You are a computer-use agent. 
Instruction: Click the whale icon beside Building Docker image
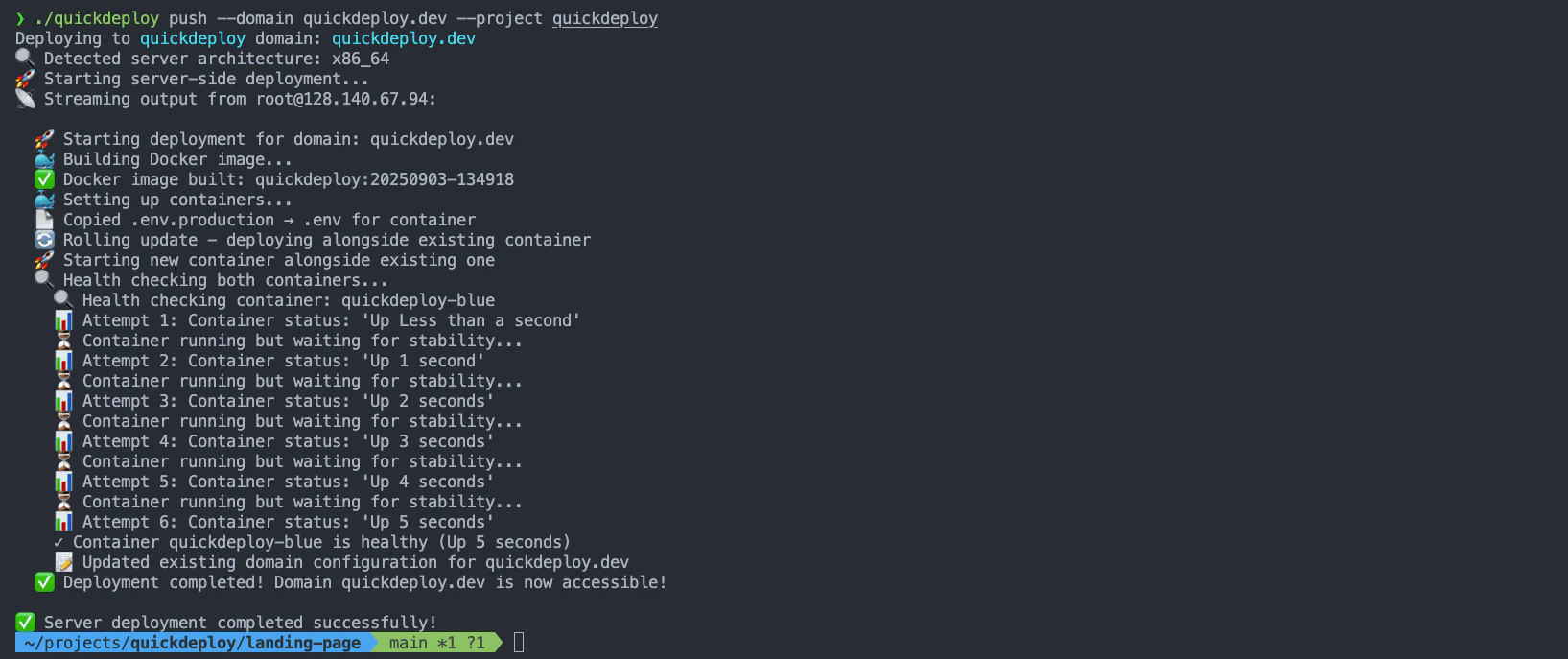[44, 159]
